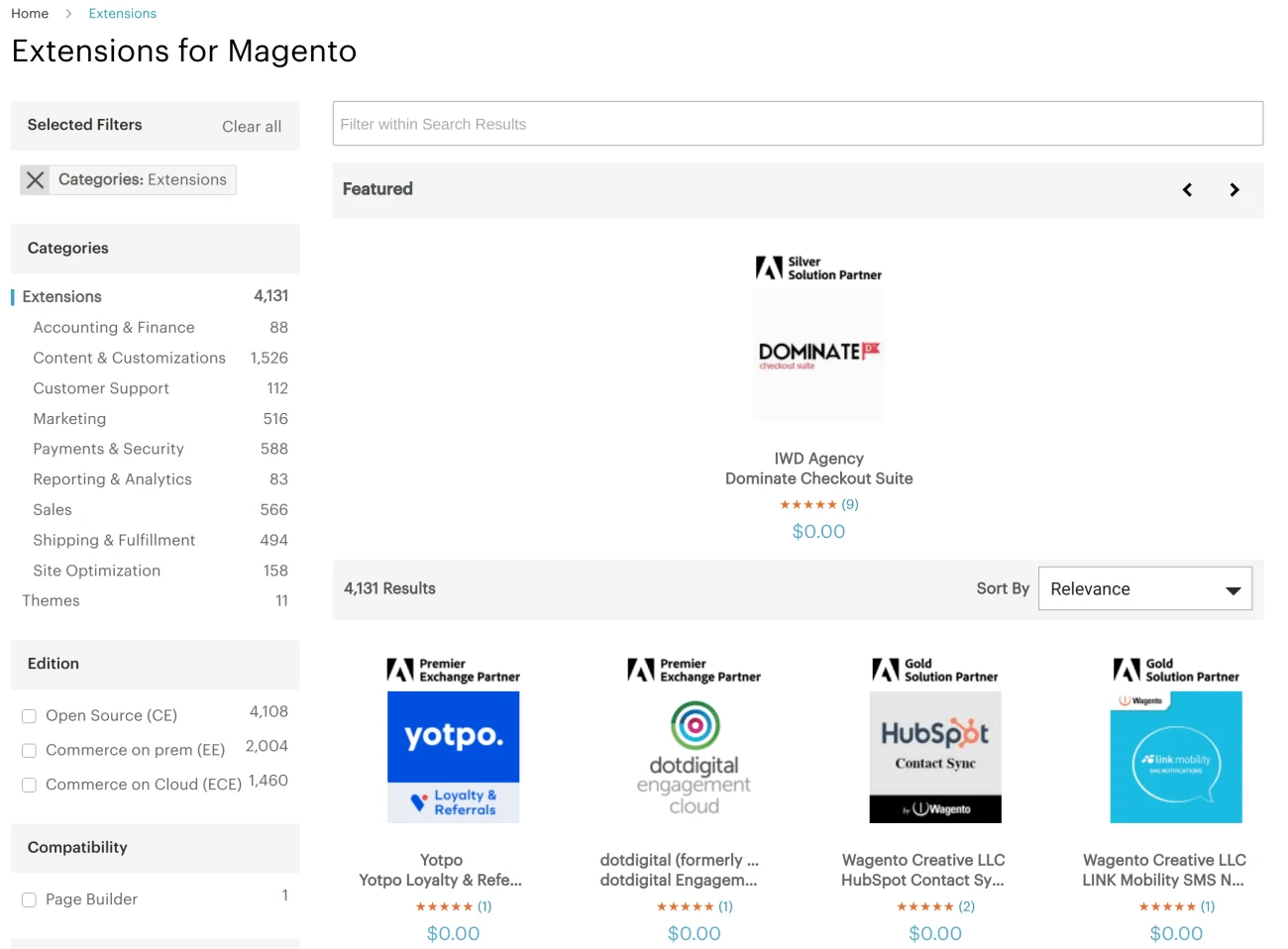The height and width of the screenshot is (949, 1288).
Task: Click the dotdigital engagement cloud logo
Action: 694,757
